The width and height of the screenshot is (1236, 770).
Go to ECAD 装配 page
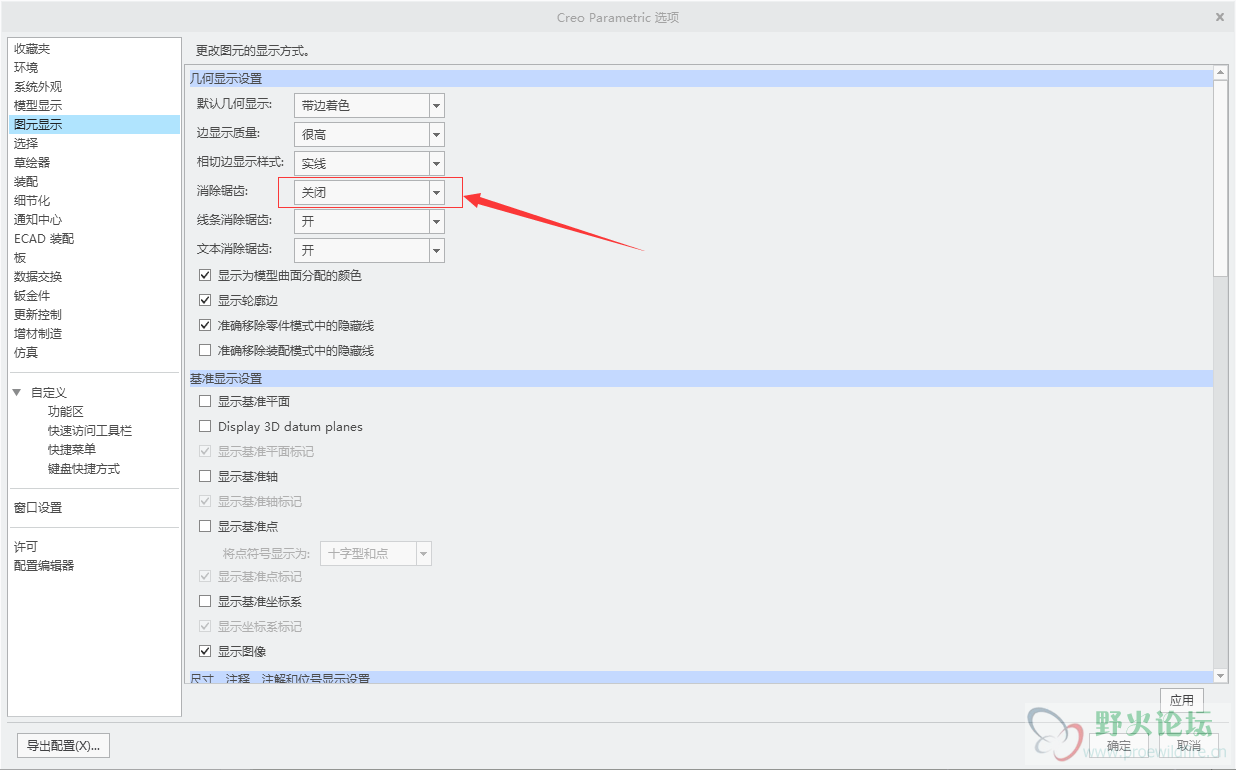(44, 239)
